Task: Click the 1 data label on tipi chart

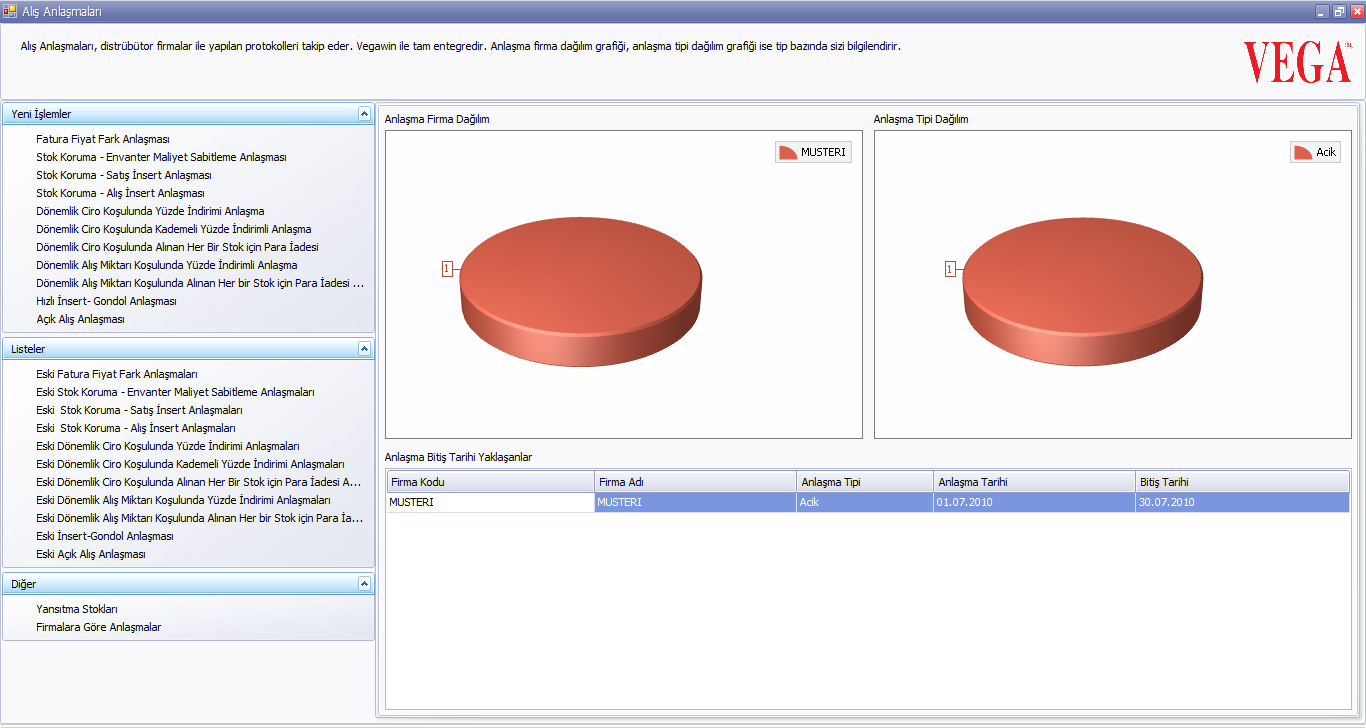Action: pos(950,268)
